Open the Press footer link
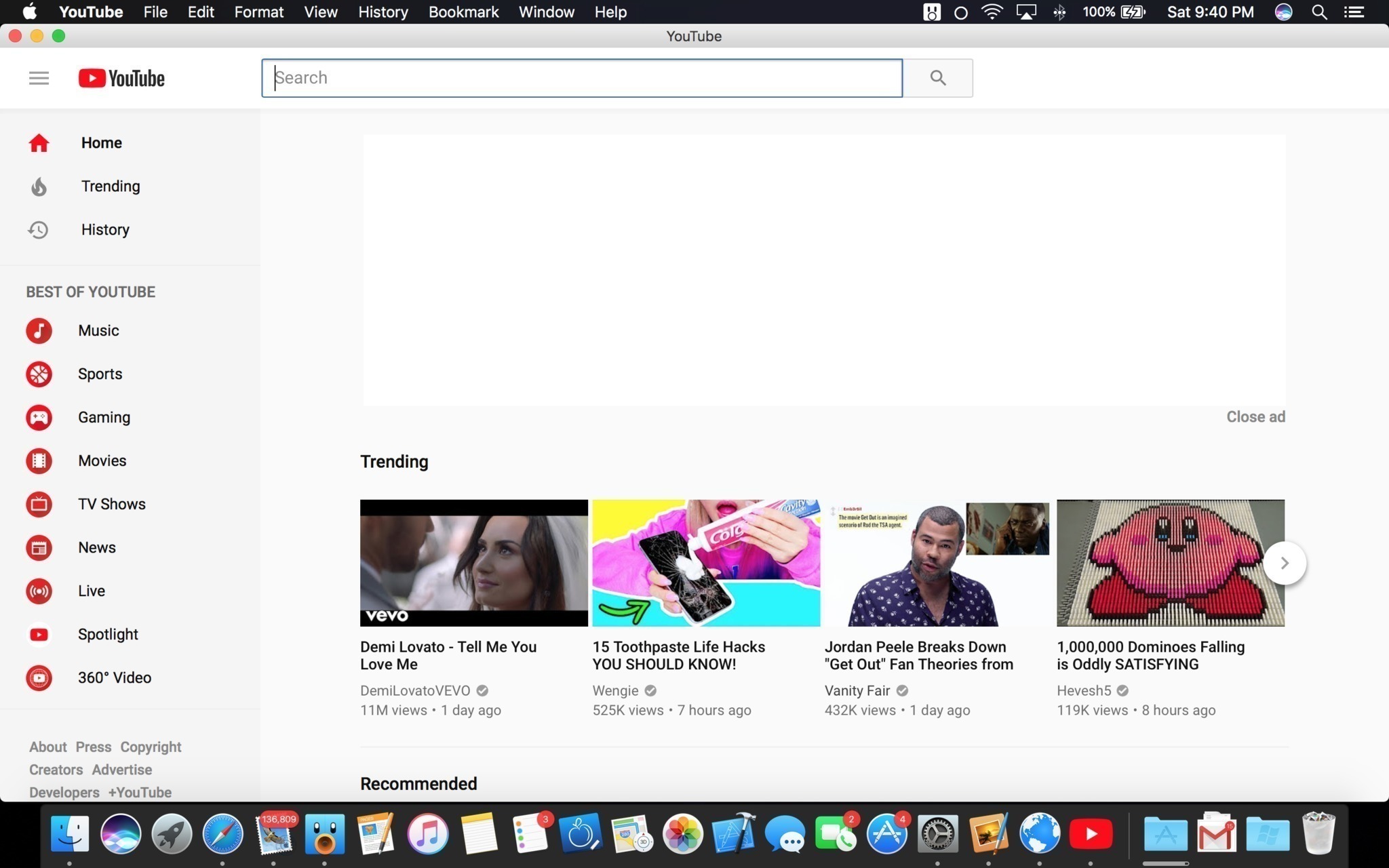1389x868 pixels. click(x=93, y=747)
